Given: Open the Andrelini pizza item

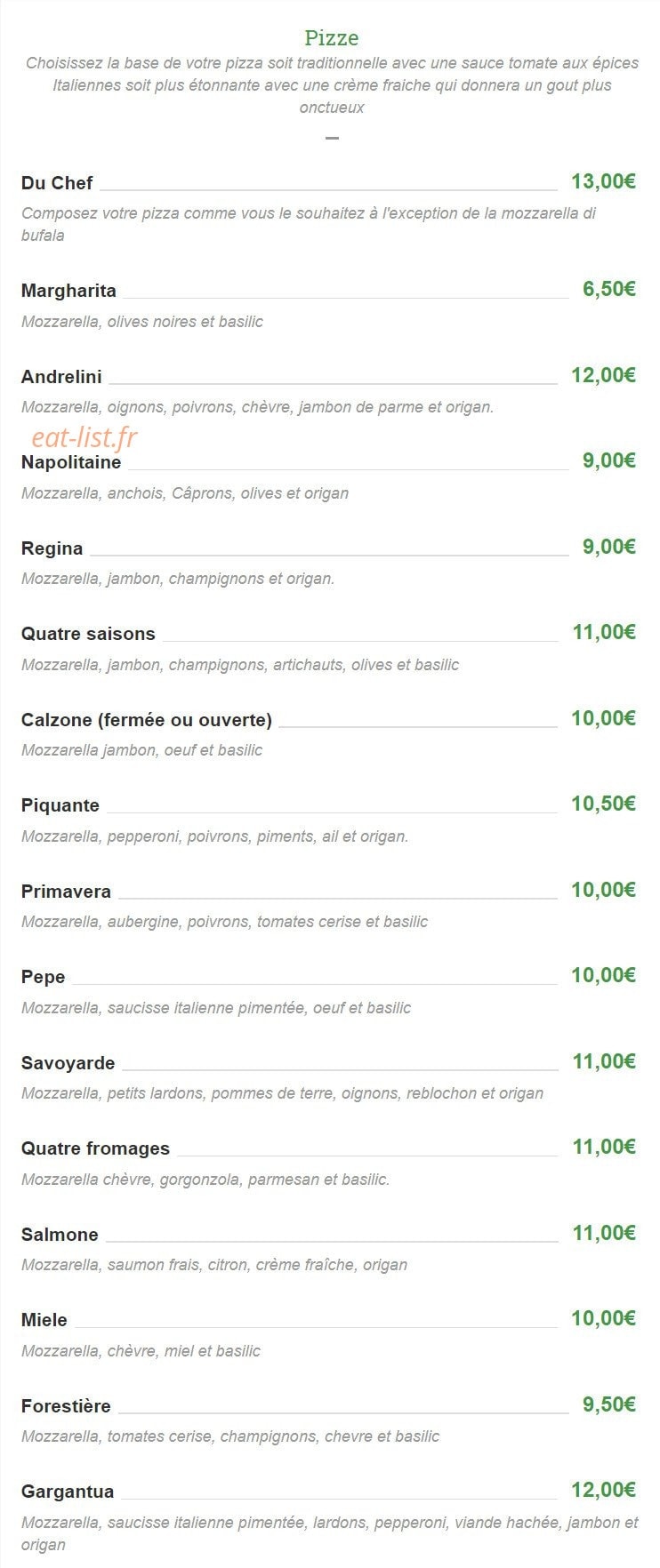Looking at the screenshot, I should tap(61, 377).
